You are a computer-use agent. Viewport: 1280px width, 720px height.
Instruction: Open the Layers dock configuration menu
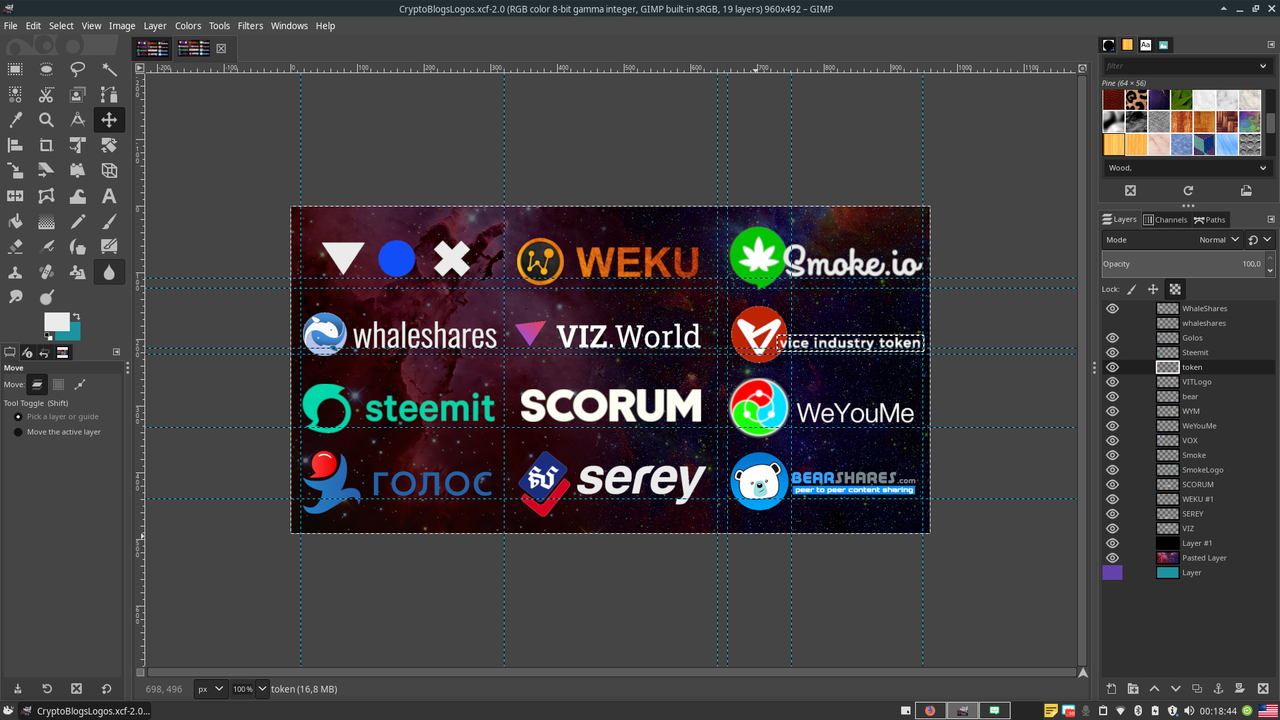1271,220
